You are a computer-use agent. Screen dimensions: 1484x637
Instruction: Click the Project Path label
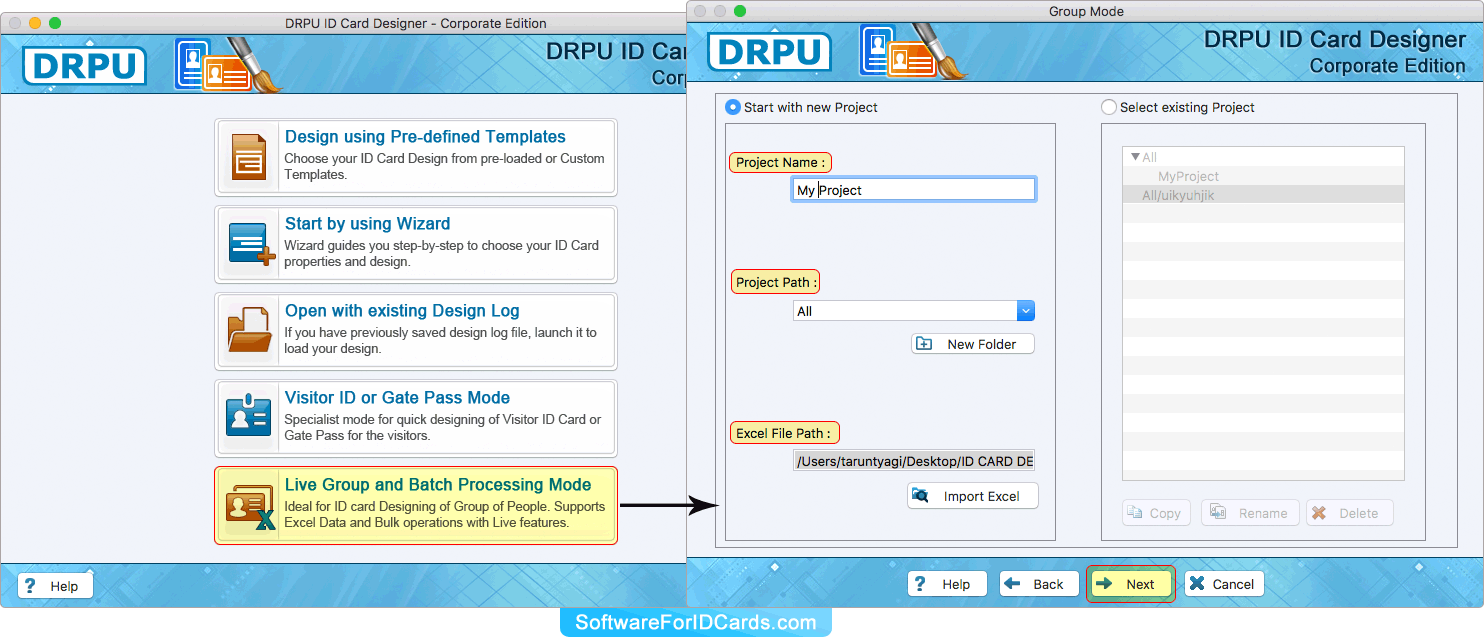(x=776, y=282)
